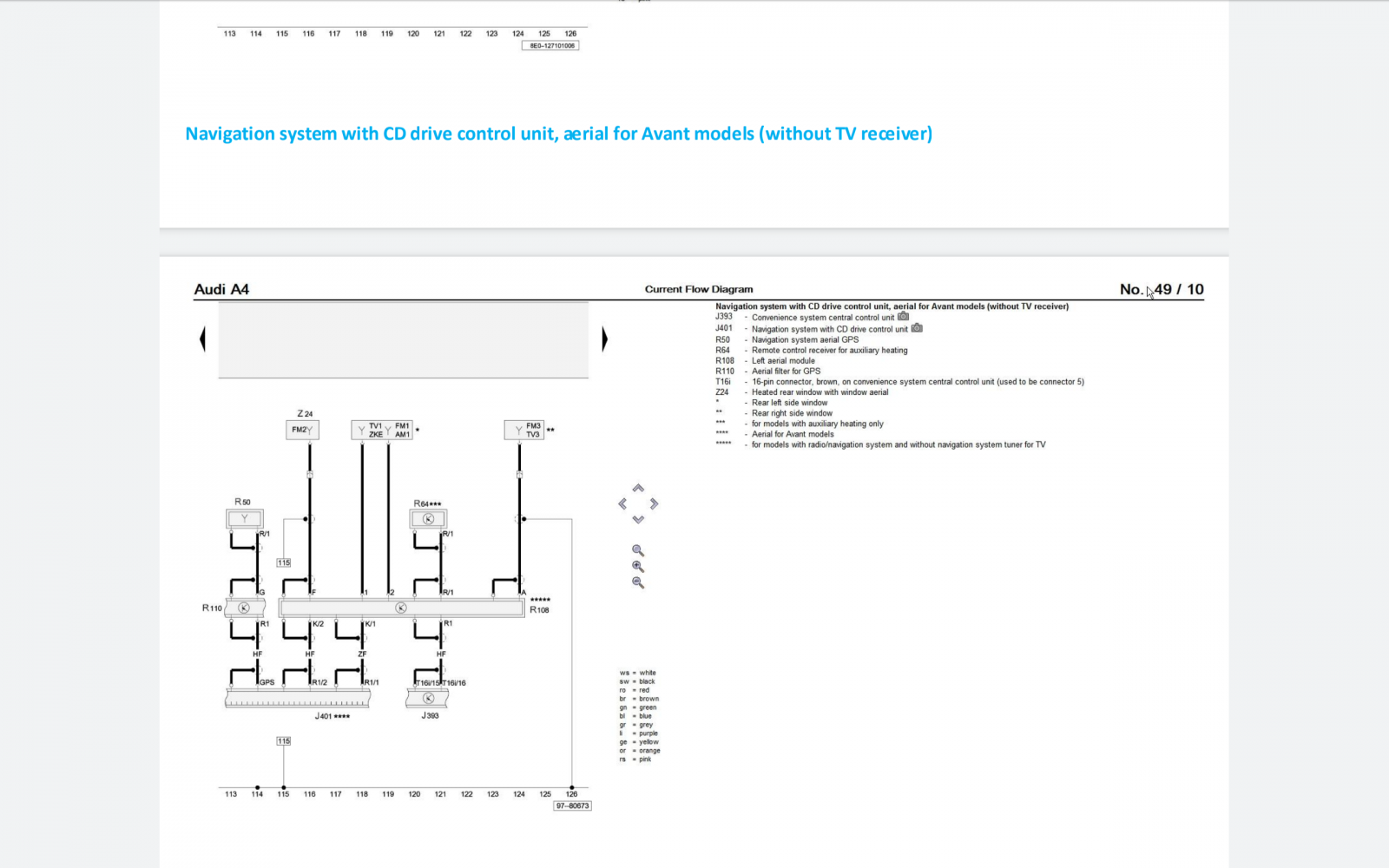
Task: Go to the previous diagram with the left arrow
Action: pos(202,339)
